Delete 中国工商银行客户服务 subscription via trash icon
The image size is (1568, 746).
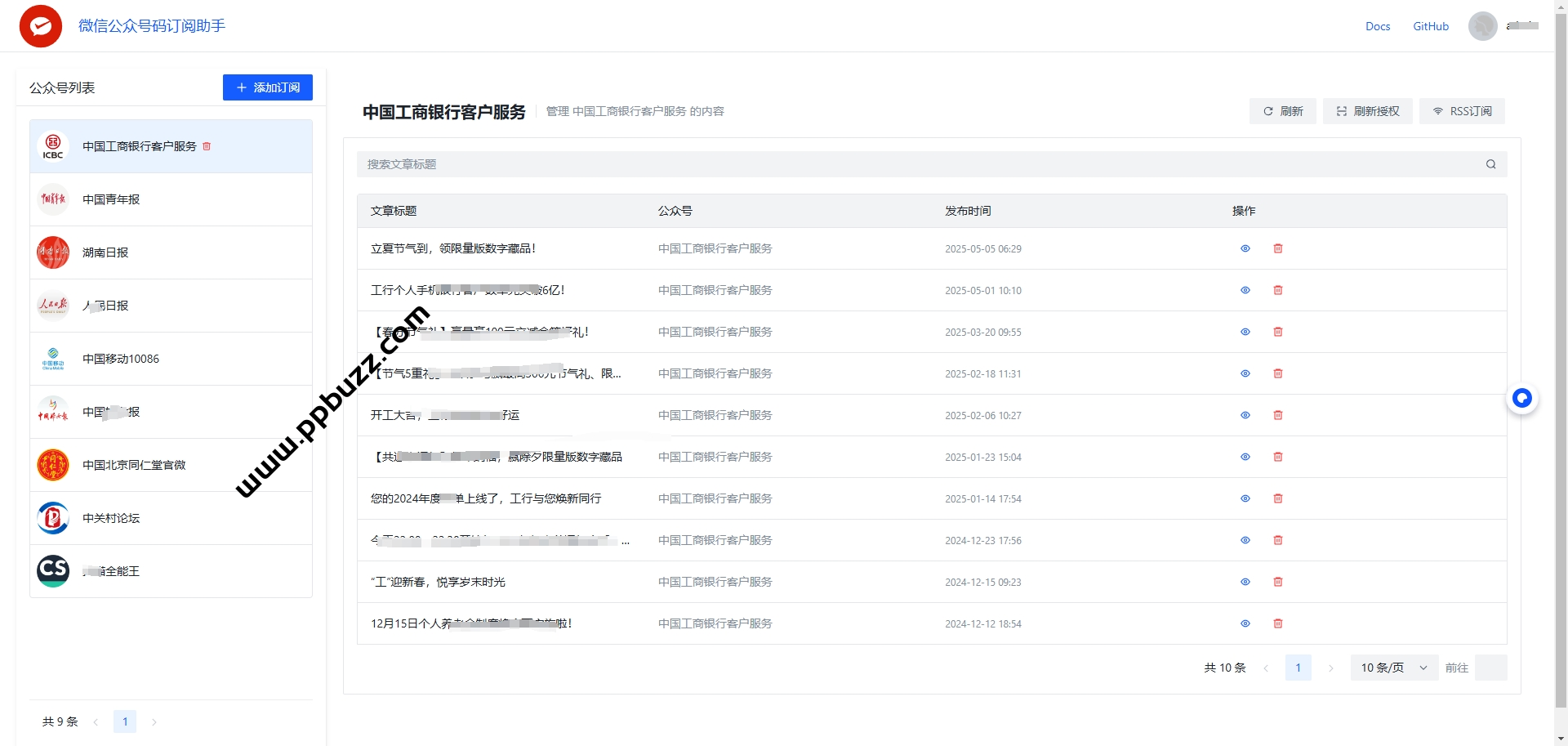click(207, 146)
